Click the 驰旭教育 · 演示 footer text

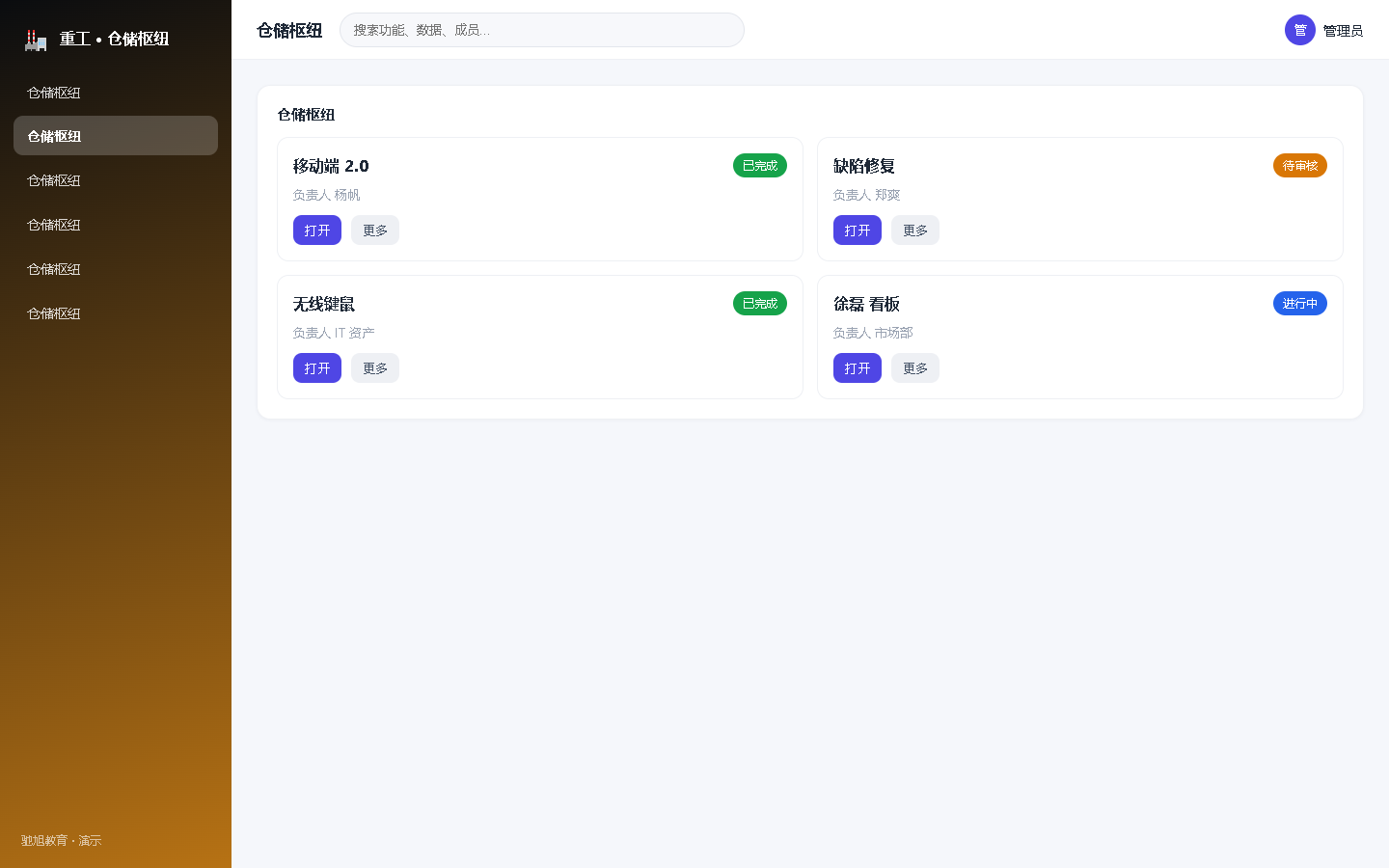click(62, 841)
